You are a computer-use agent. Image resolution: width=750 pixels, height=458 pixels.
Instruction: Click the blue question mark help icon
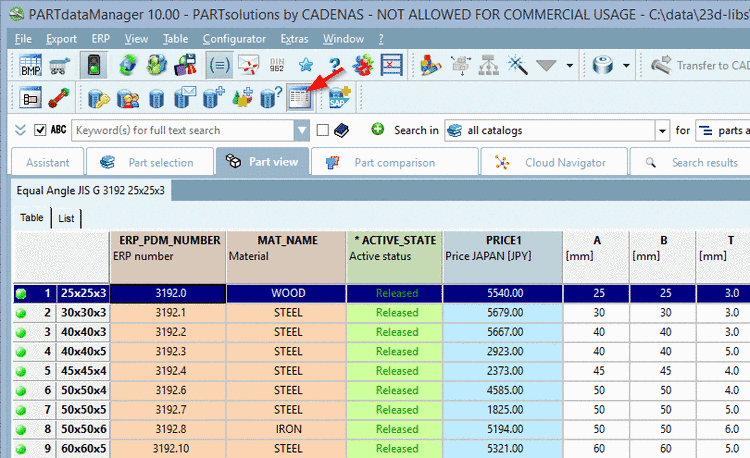click(335, 65)
